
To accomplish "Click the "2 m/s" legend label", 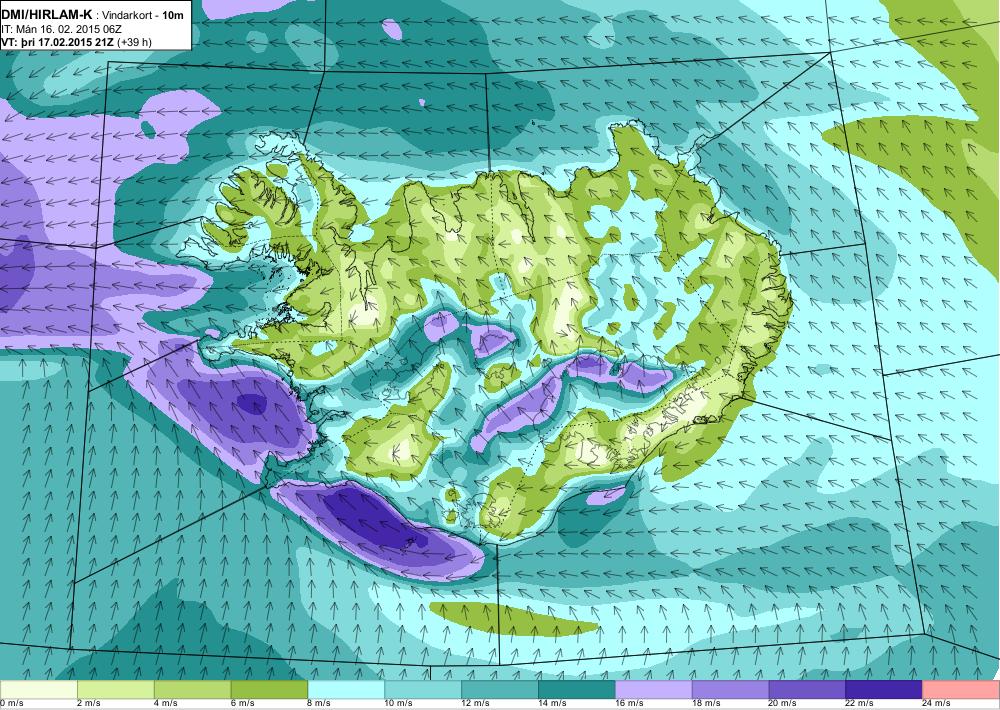I will click(x=89, y=704).
